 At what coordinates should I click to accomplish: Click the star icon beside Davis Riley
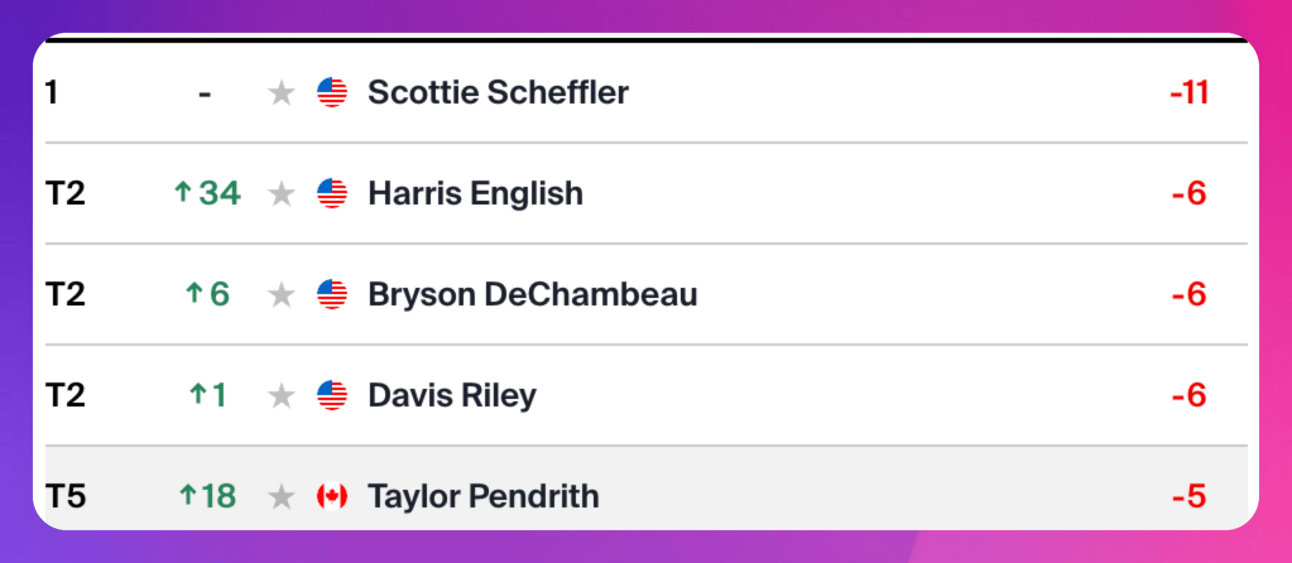pos(282,396)
